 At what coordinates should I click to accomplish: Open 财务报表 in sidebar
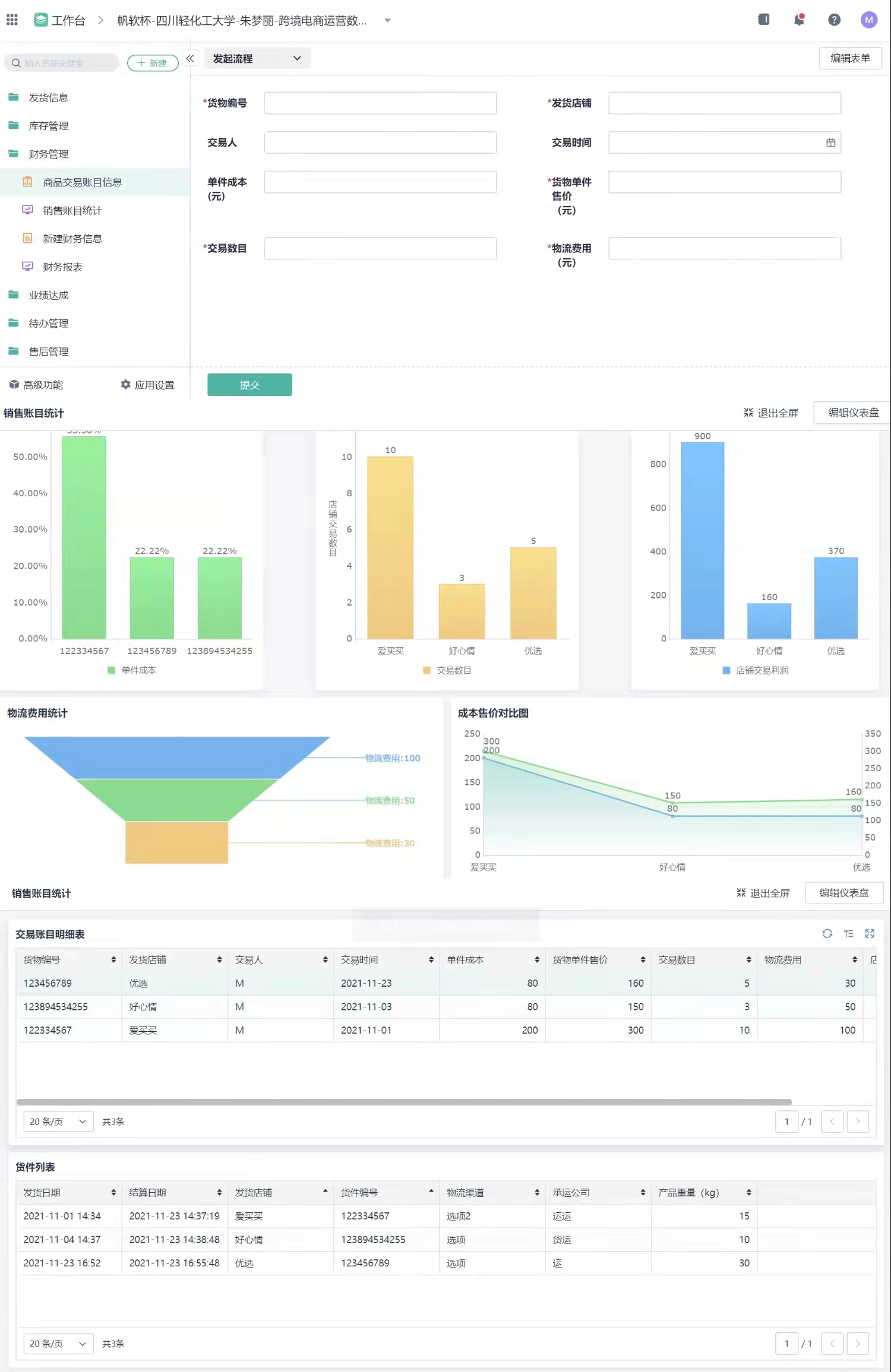62,267
